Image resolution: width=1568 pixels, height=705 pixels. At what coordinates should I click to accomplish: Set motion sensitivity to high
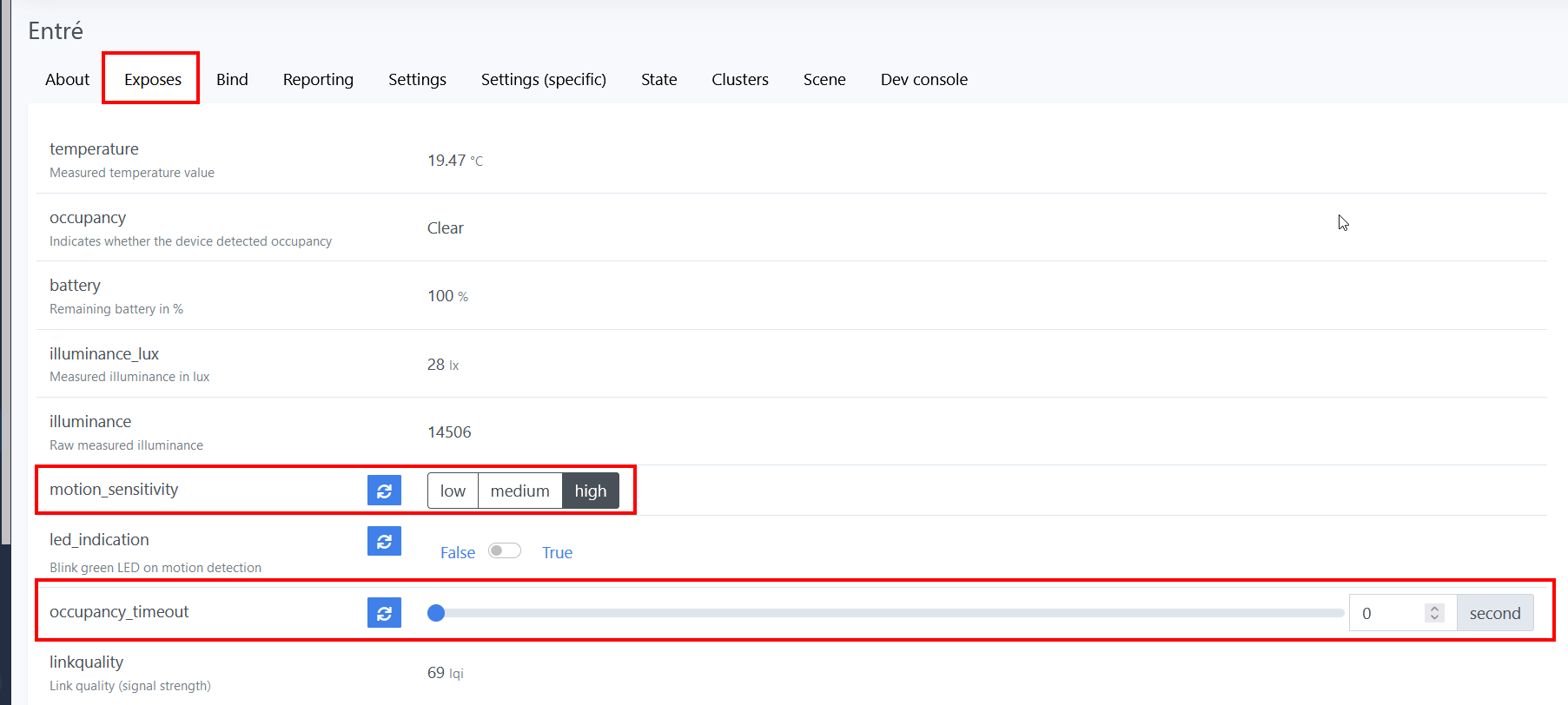[591, 491]
